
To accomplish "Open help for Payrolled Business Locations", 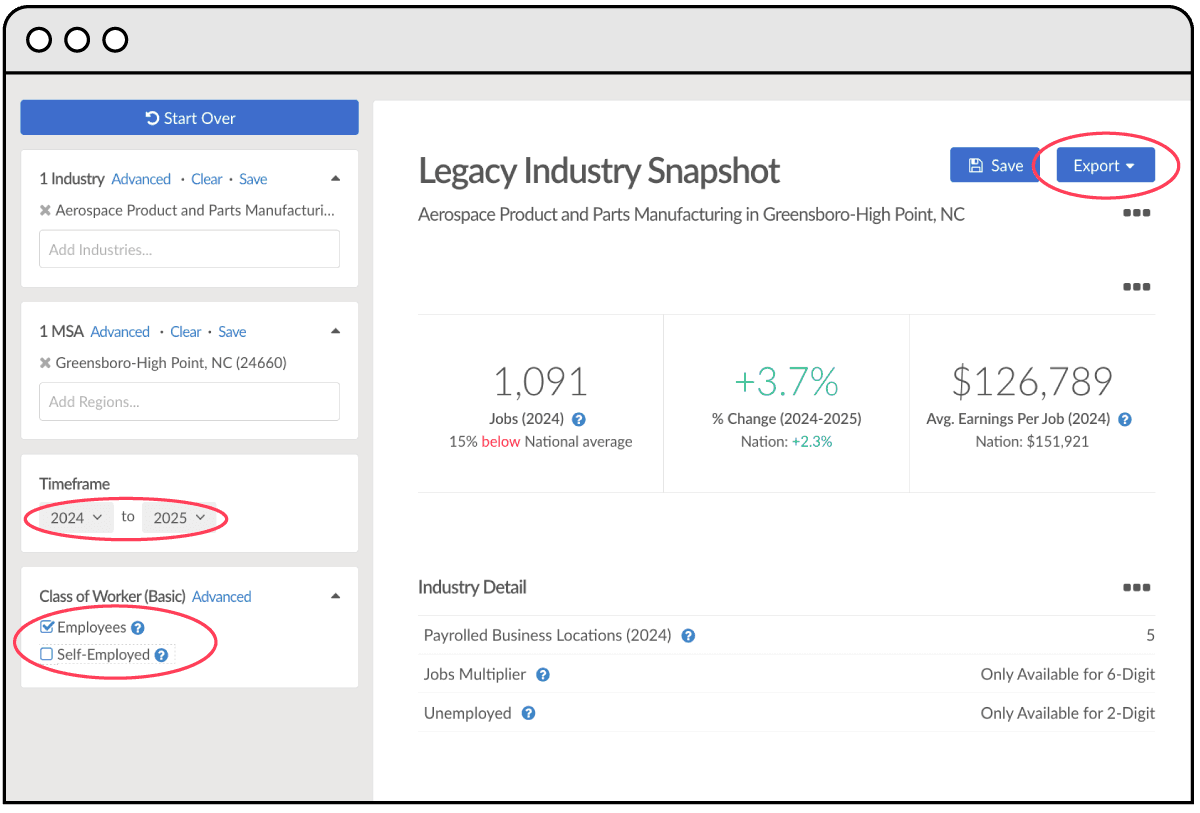I will pos(688,635).
